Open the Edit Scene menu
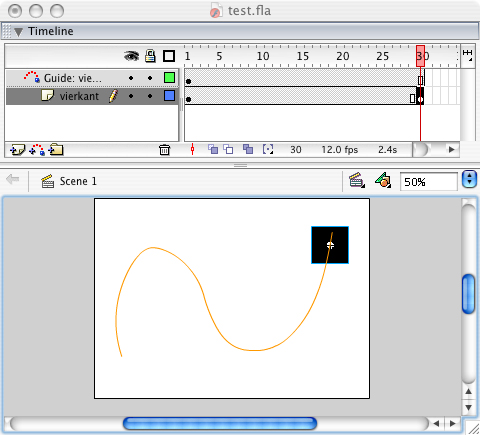 coord(357,180)
